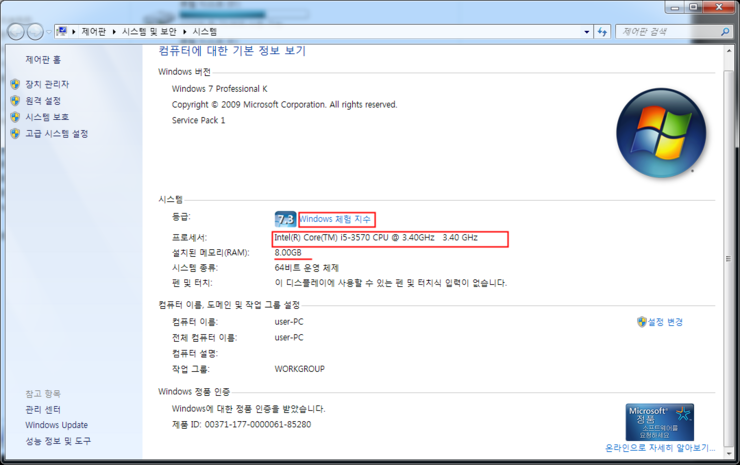Click 설정 변경 link
This screenshot has height=465, width=740.
coord(665,322)
